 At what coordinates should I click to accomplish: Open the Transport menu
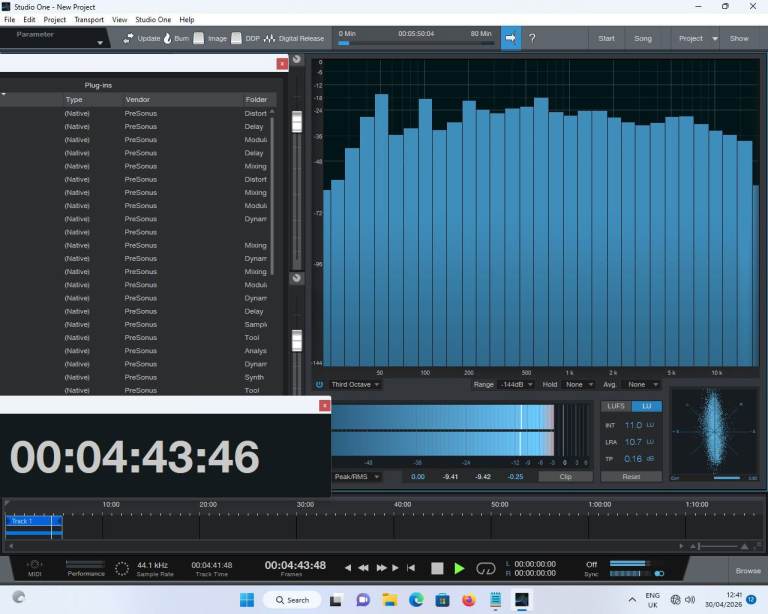(88, 20)
